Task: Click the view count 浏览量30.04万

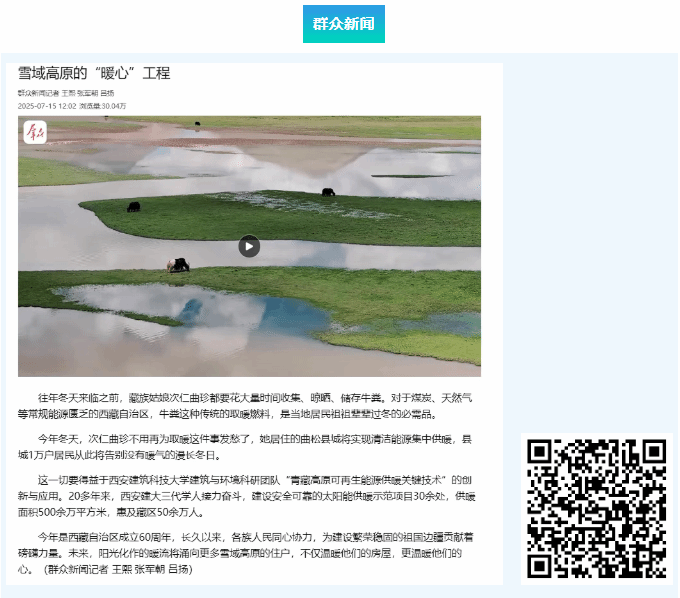Action: click(103, 105)
